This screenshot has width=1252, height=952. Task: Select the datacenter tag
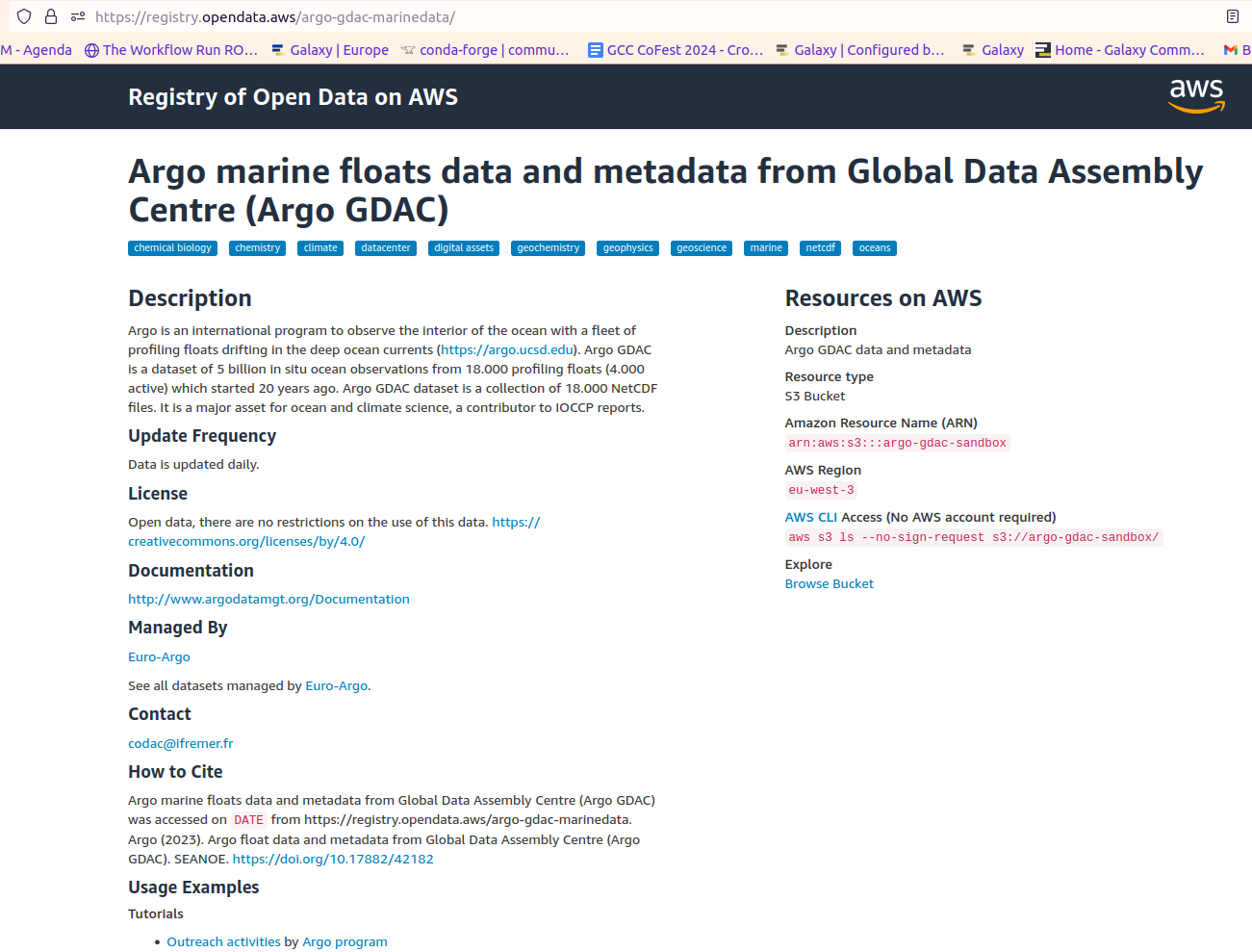[x=386, y=248]
